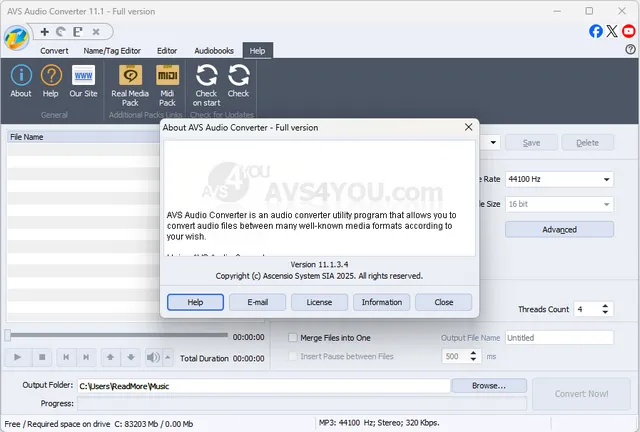Click the About icon in the ribbon

point(21,78)
